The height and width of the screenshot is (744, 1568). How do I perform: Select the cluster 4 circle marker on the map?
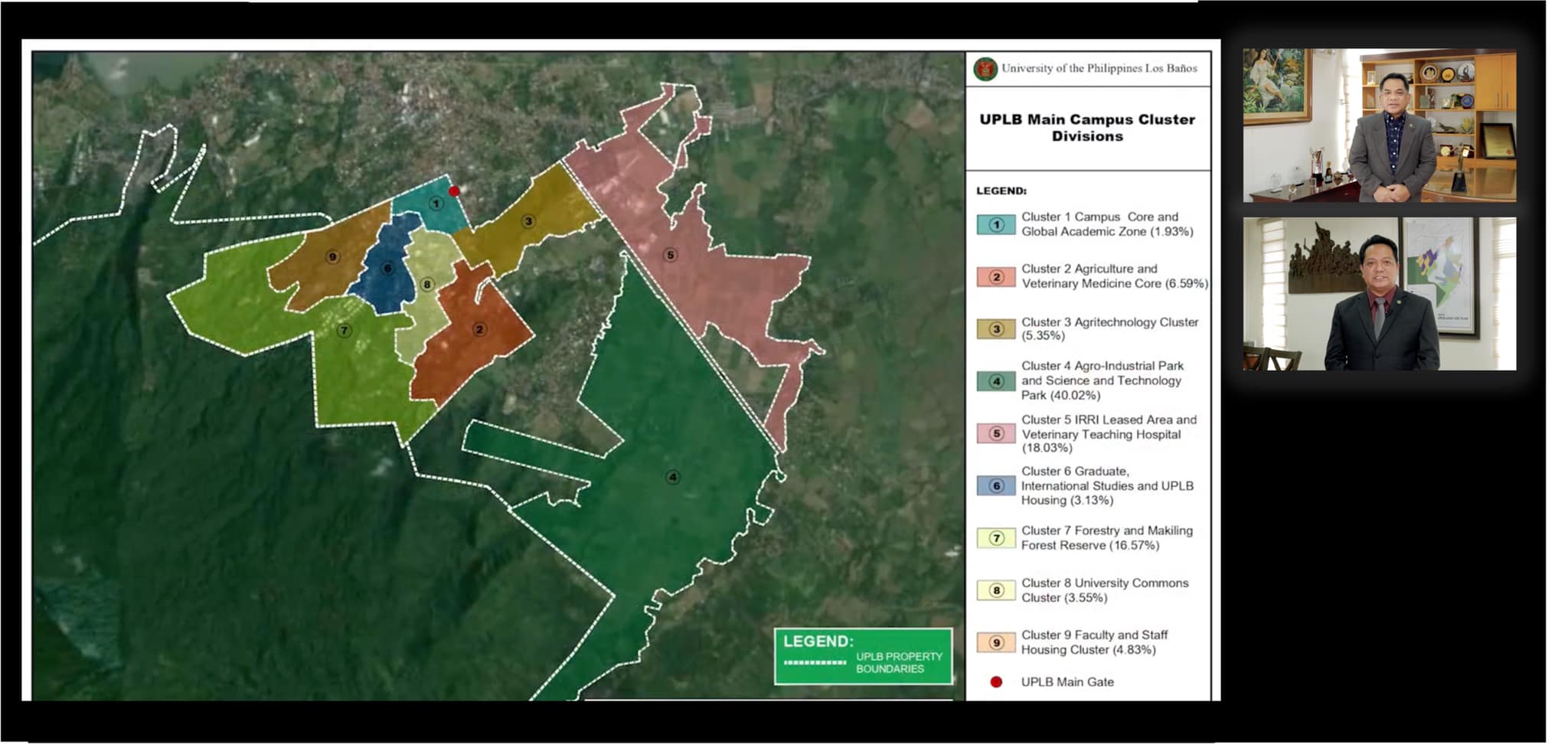tap(672, 477)
